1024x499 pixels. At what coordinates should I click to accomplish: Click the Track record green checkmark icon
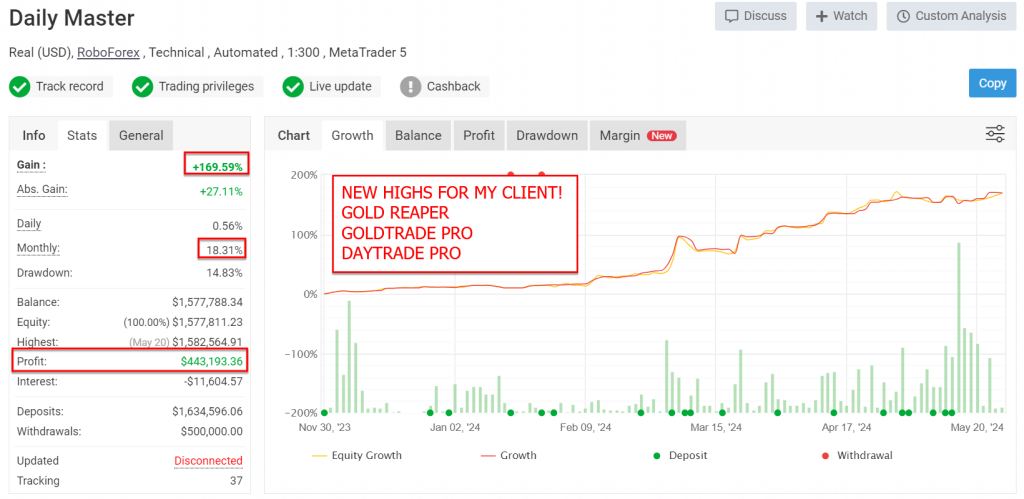click(19, 87)
